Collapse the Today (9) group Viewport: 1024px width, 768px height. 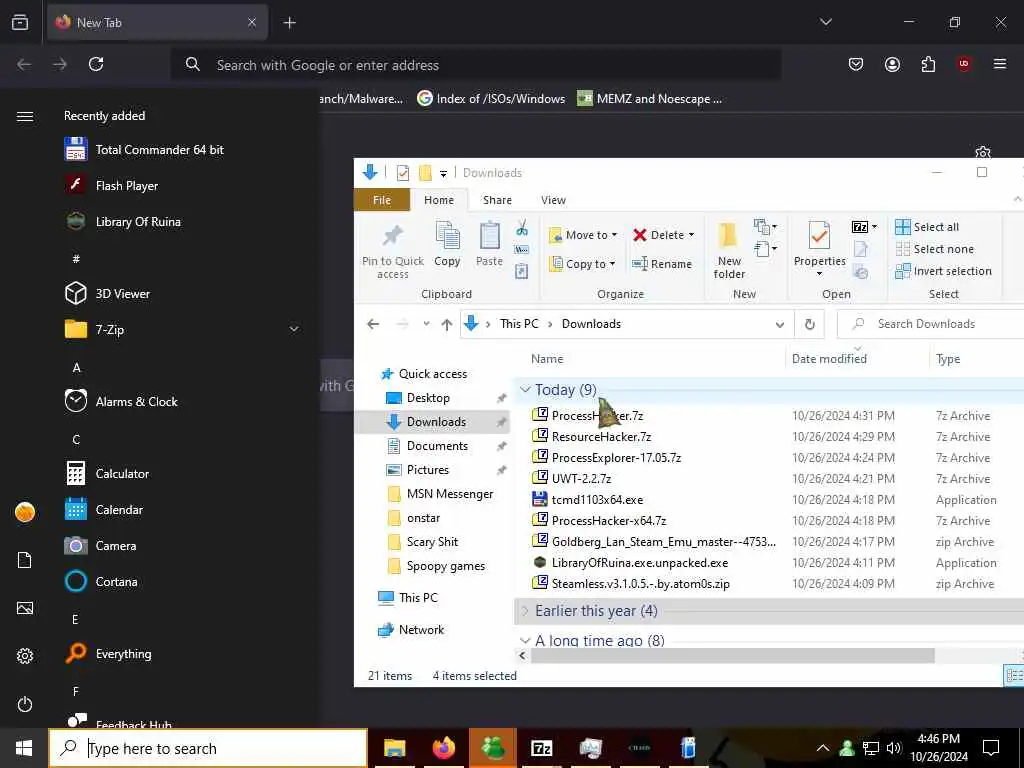coord(525,389)
